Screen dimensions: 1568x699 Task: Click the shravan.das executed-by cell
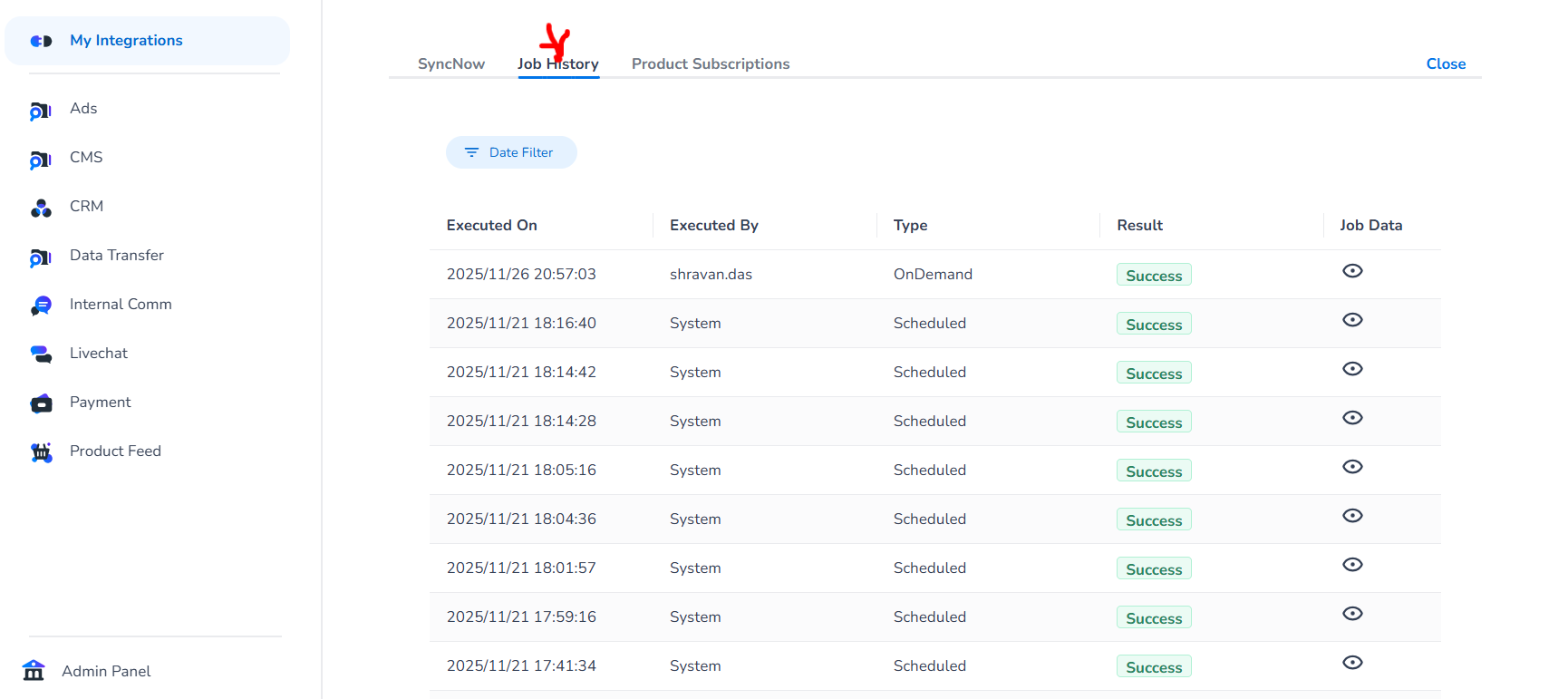click(x=711, y=275)
